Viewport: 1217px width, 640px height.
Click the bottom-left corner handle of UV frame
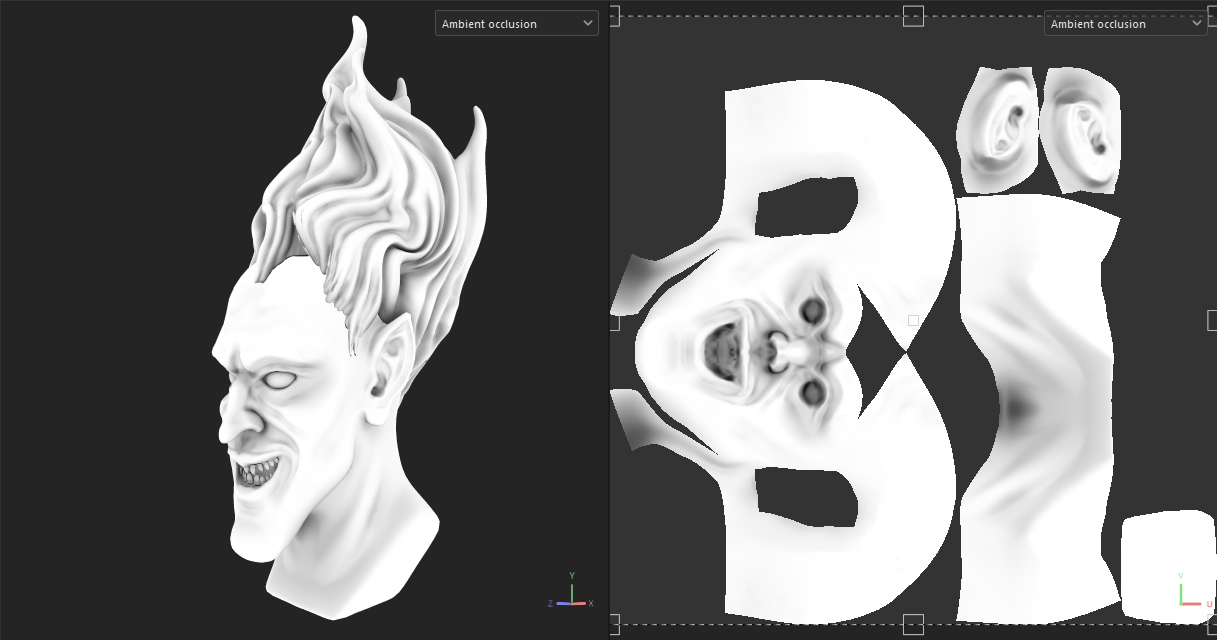click(x=614, y=625)
